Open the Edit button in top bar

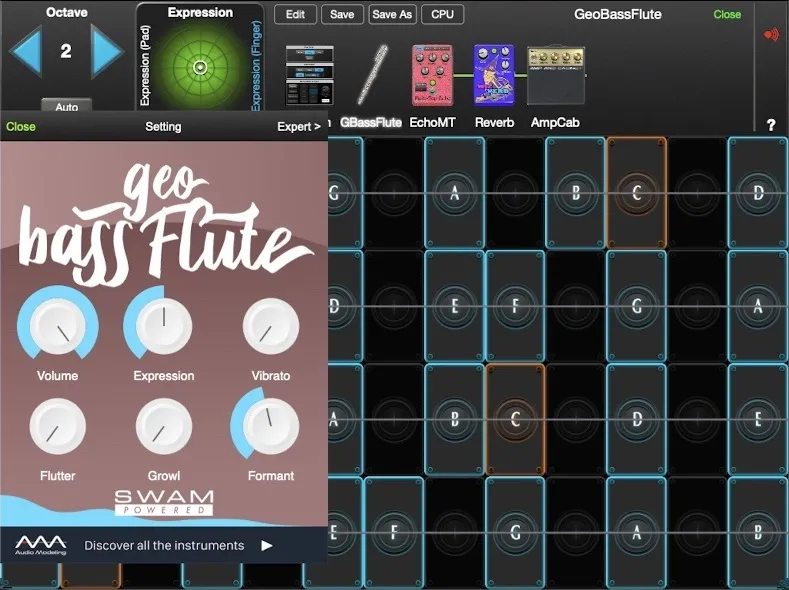coord(295,14)
